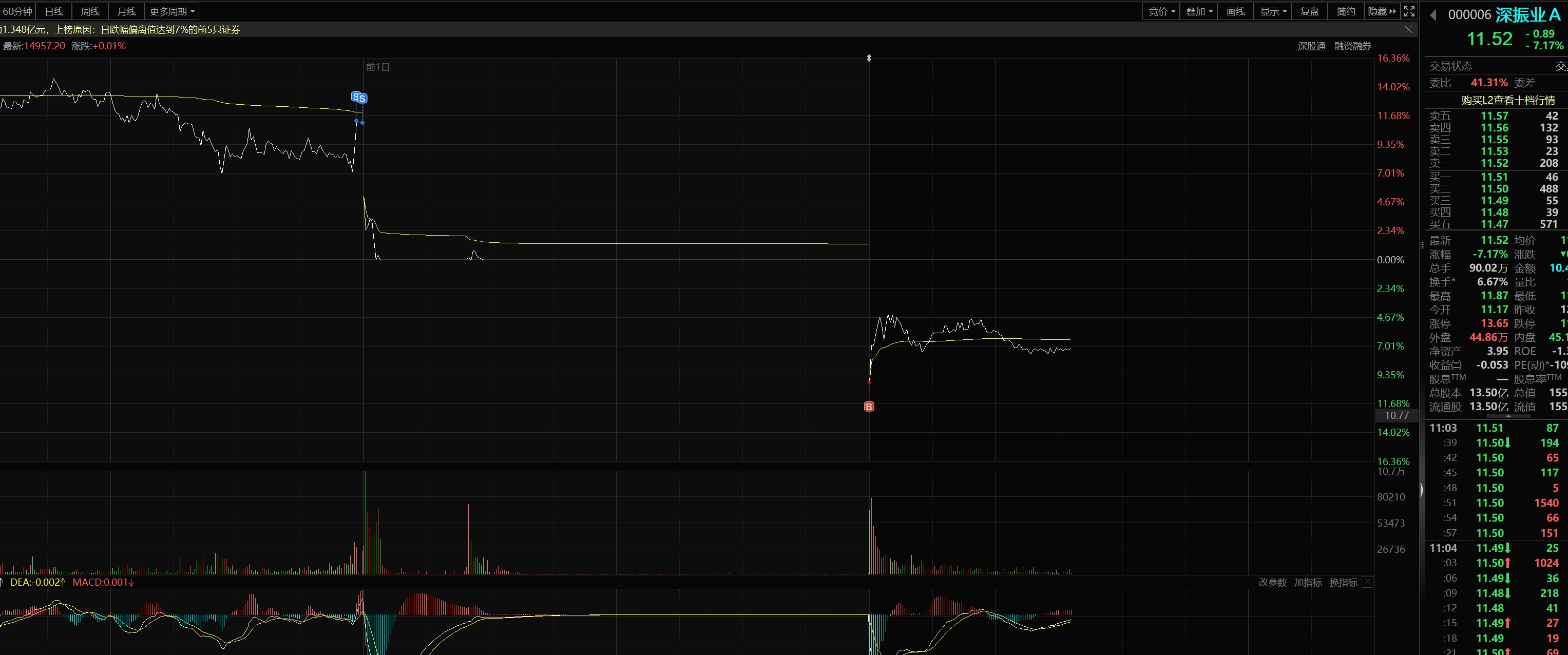Expand the 显示 display dropdown
Viewport: 1568px width, 655px height.
click(x=1273, y=11)
